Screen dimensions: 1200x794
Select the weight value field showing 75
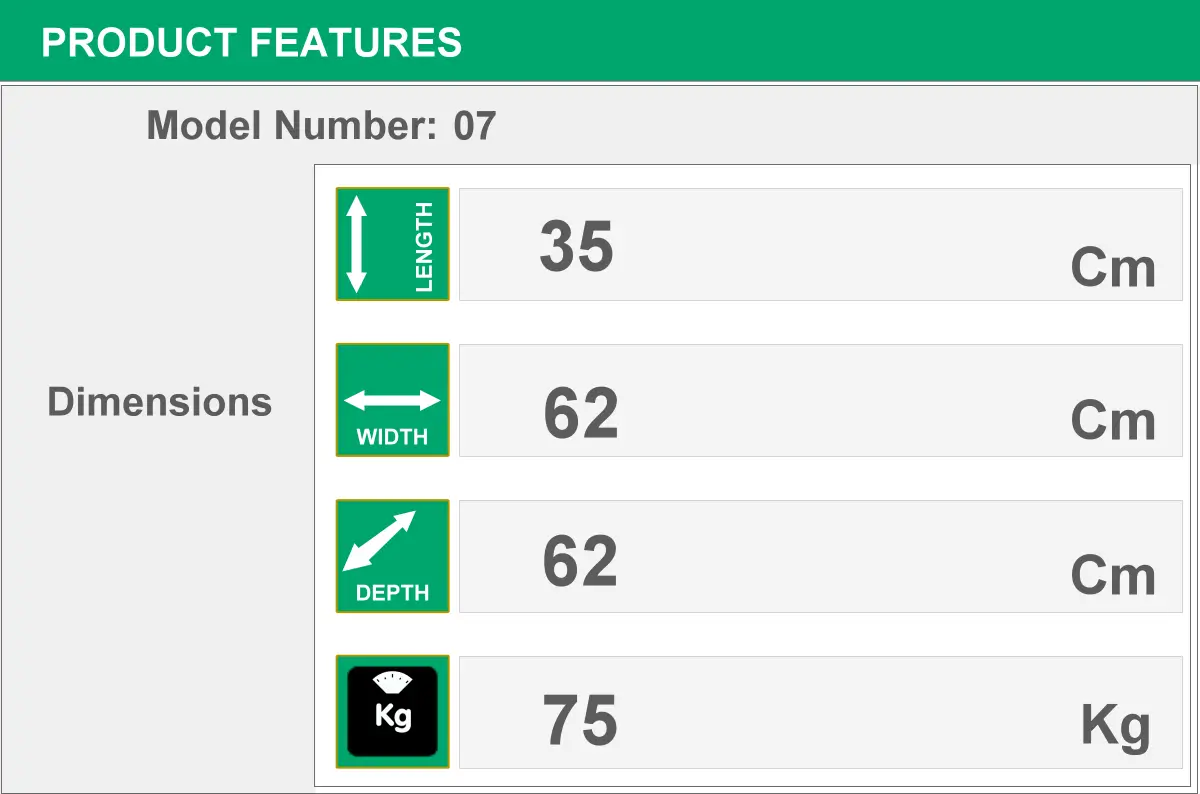pyautogui.click(x=821, y=712)
